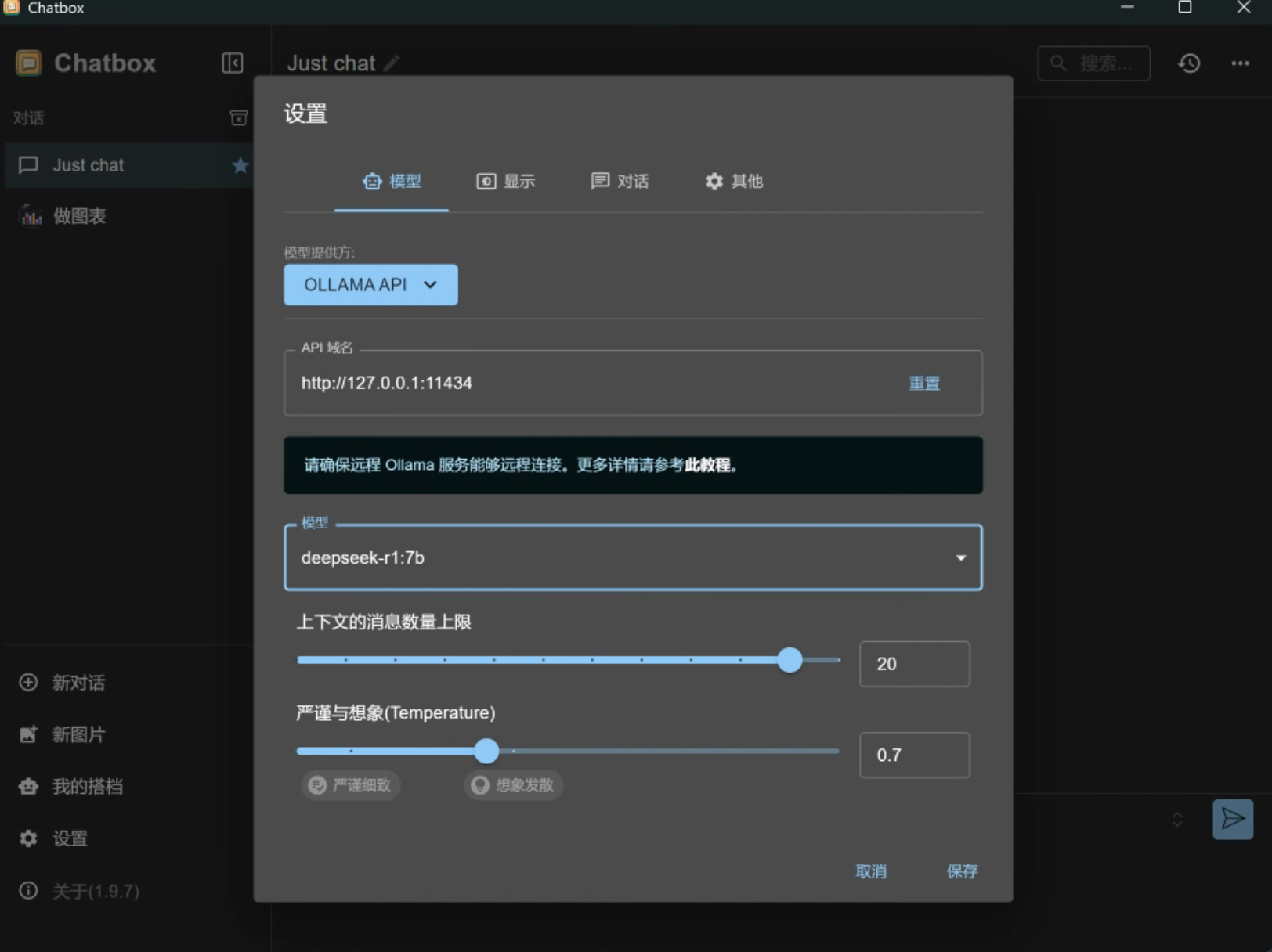Click the clear conversations archive icon

(239, 118)
